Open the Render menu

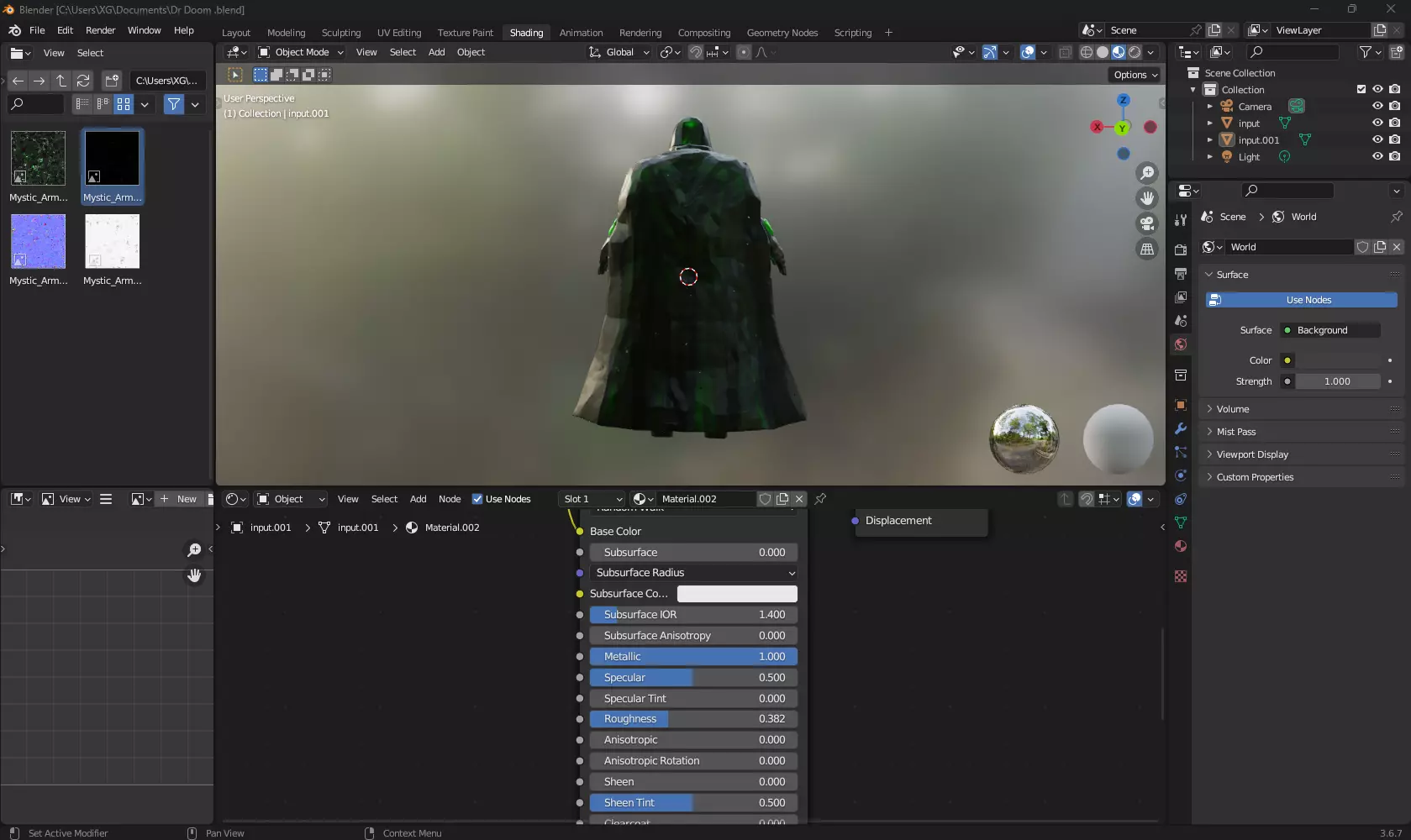pyautogui.click(x=100, y=30)
